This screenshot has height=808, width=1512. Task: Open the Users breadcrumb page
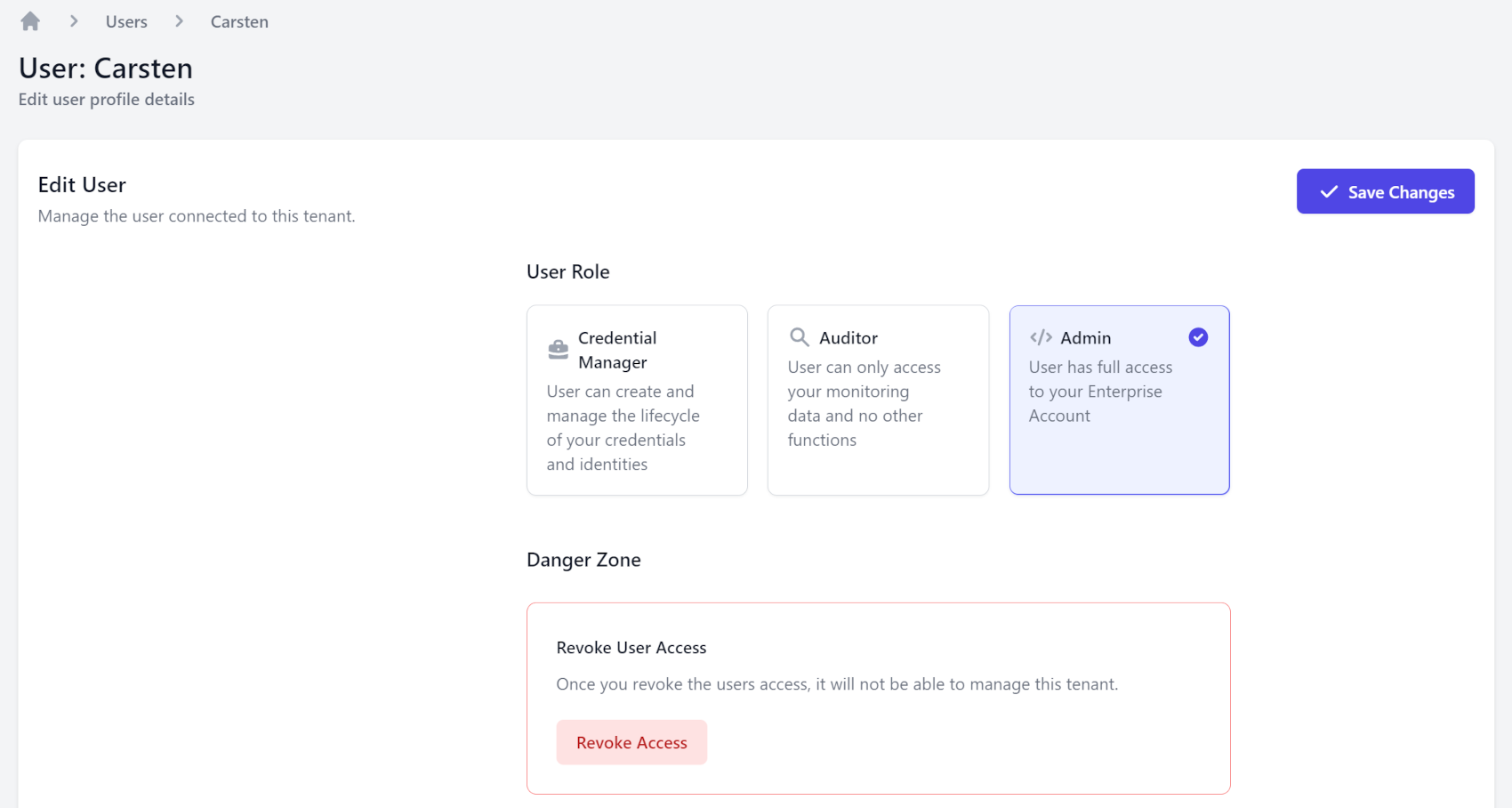(x=125, y=20)
